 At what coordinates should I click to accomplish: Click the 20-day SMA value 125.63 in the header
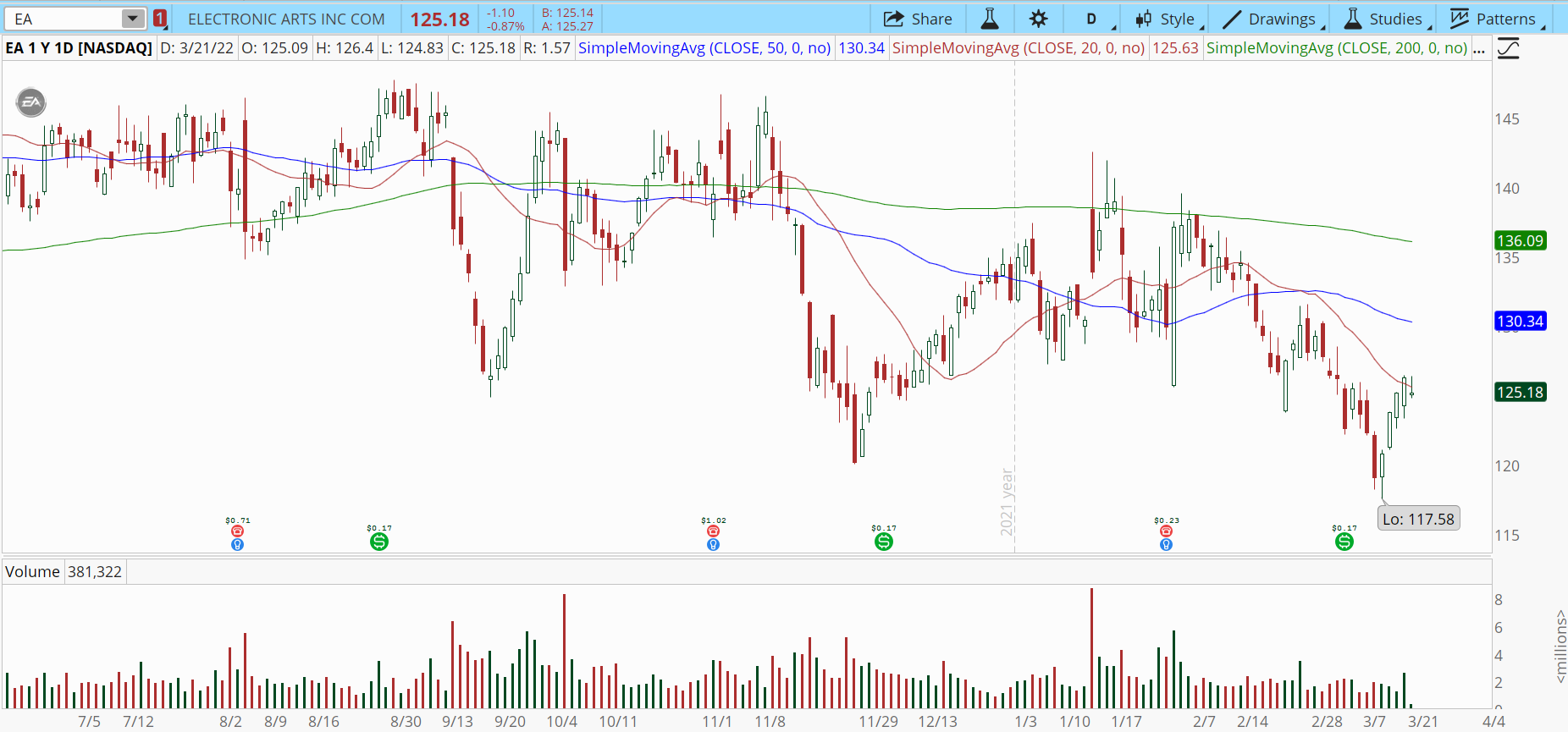[x=1175, y=48]
